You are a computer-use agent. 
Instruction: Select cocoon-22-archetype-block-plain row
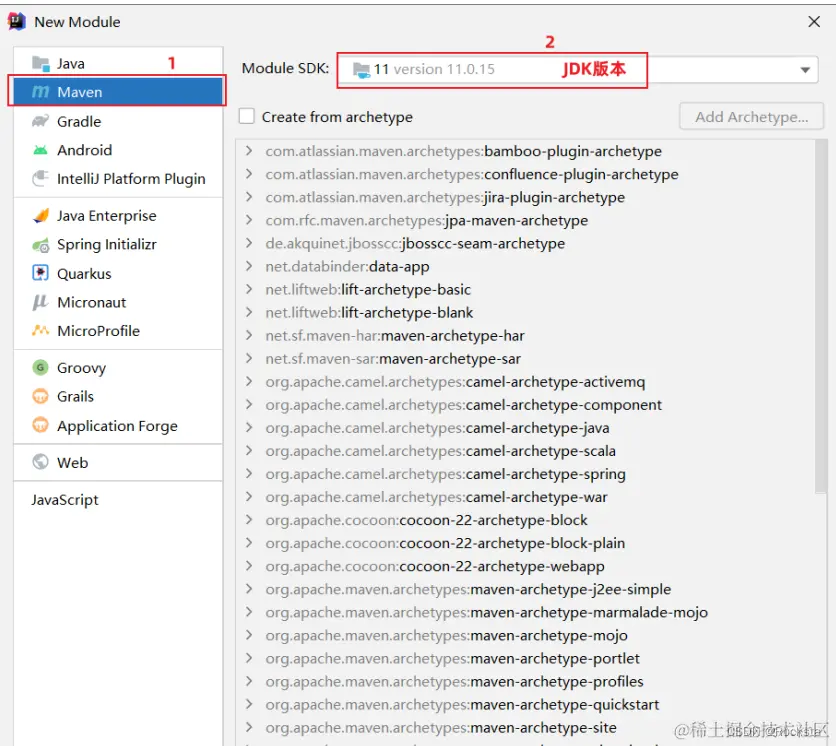tap(525, 543)
